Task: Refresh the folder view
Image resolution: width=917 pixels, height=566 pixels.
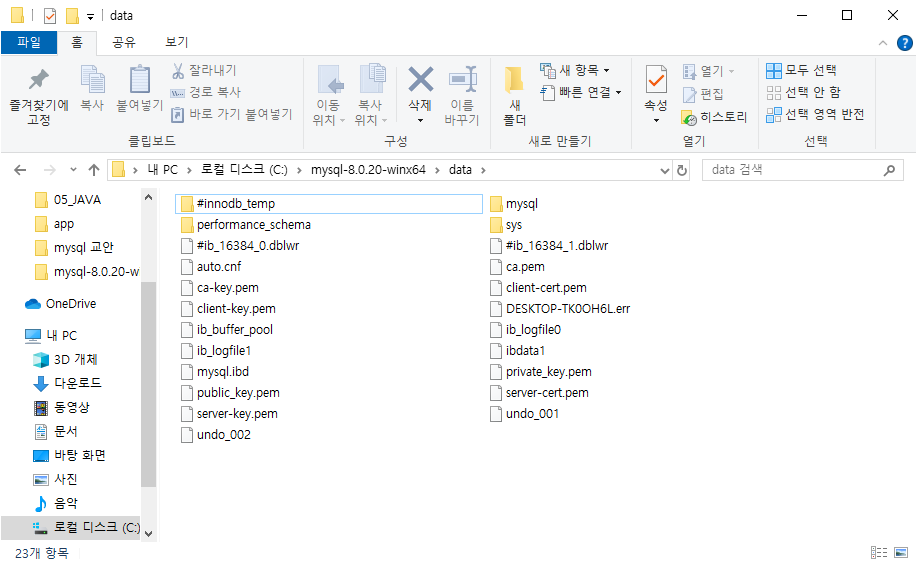Action: point(682,171)
